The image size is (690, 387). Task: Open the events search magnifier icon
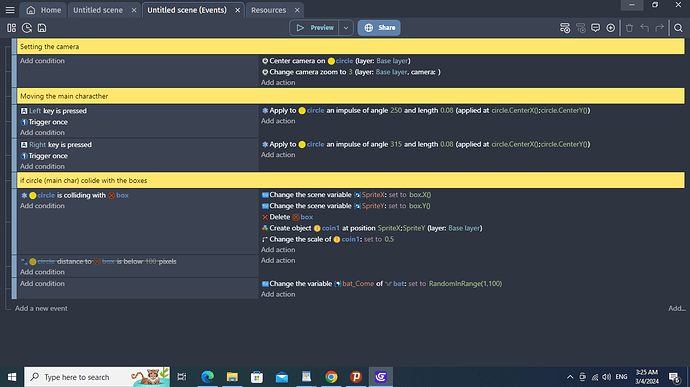[x=678, y=28]
